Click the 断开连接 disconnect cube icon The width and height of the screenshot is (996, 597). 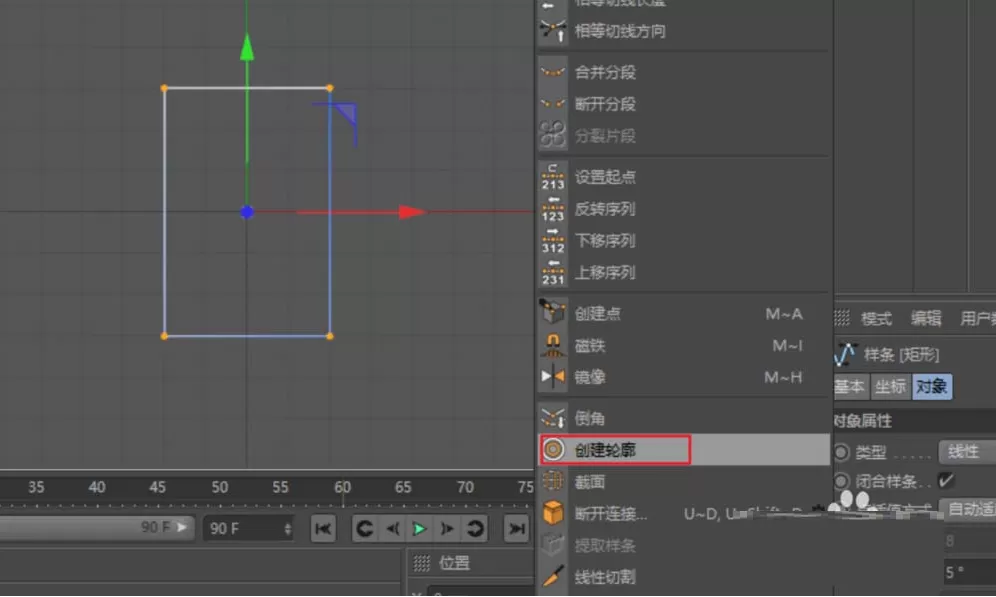coord(553,513)
